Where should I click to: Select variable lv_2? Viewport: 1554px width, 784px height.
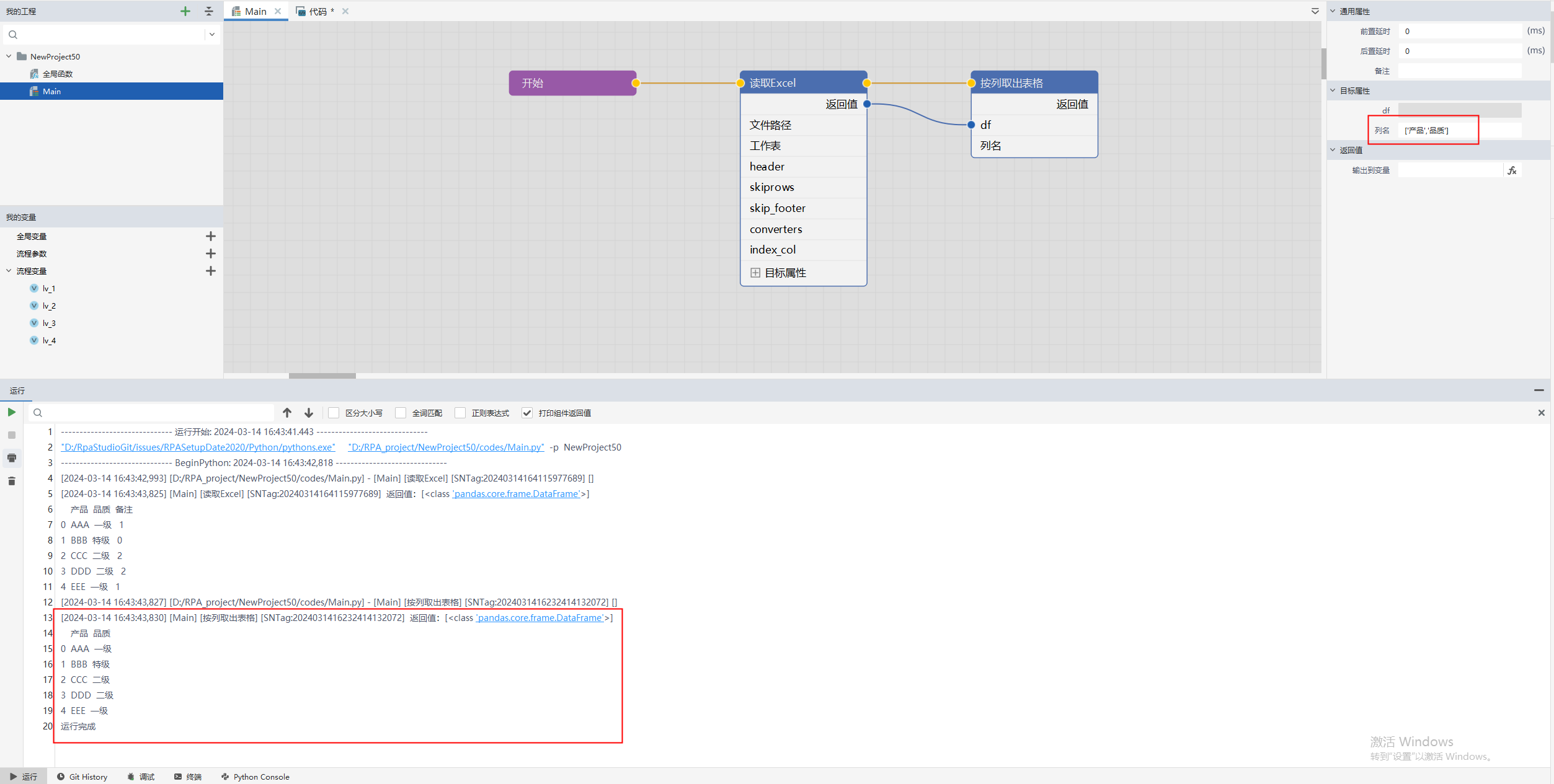point(48,306)
